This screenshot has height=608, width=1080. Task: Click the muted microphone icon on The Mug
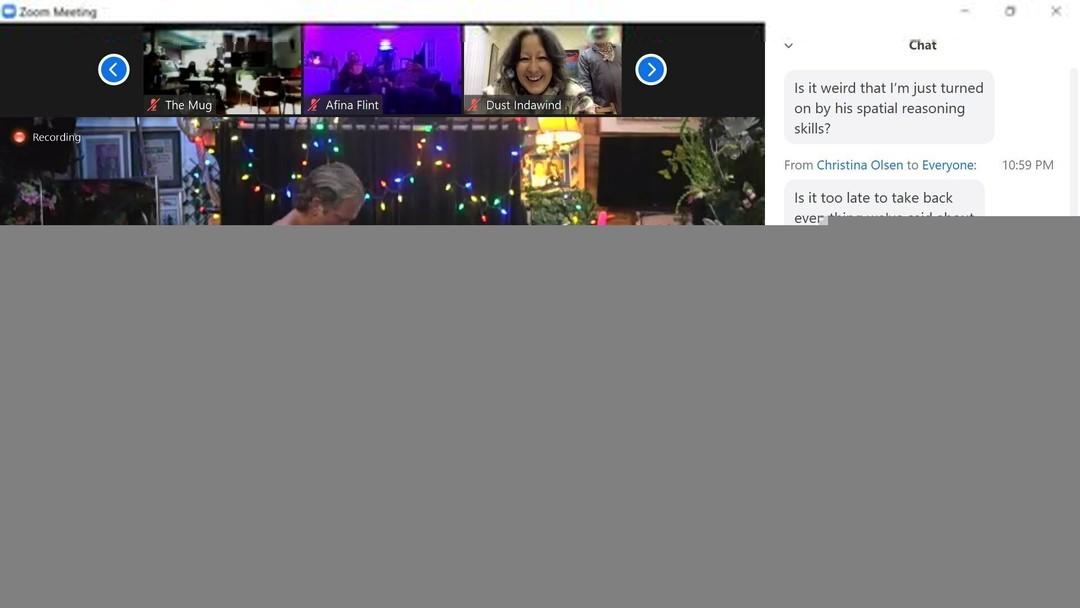pyautogui.click(x=154, y=105)
